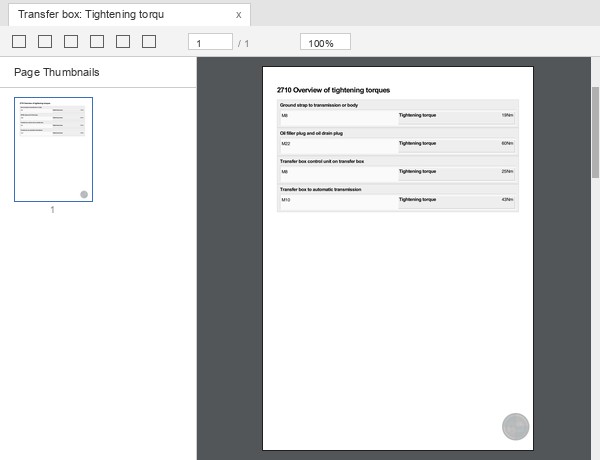
Task: Click 'Tightening torque' label in the M22 row
Action: (417, 143)
